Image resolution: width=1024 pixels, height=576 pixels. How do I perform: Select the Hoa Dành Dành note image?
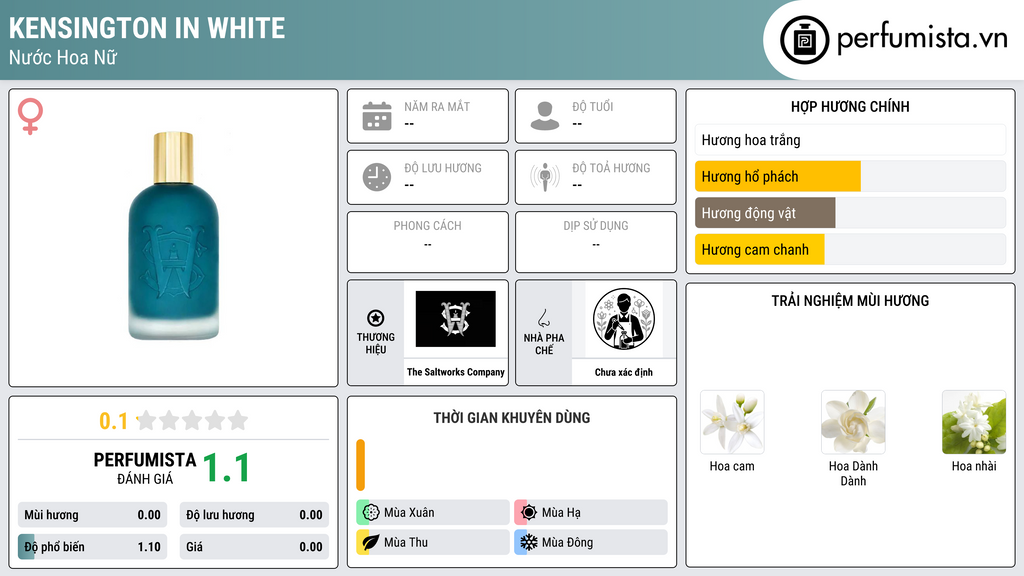853,423
